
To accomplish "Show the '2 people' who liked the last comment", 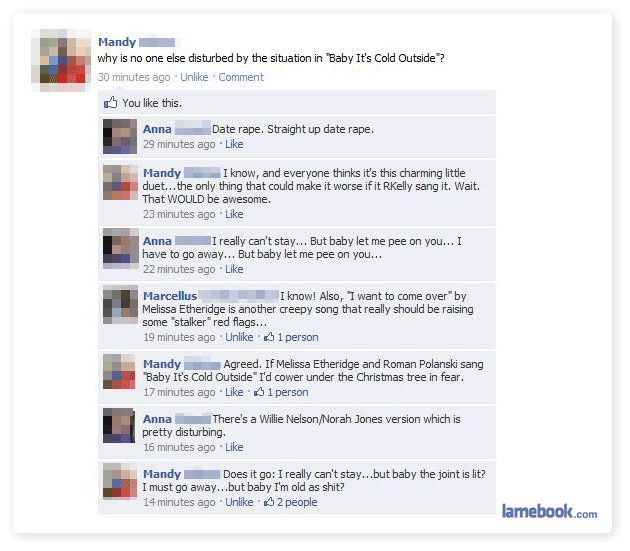I will pyautogui.click(x=297, y=502).
